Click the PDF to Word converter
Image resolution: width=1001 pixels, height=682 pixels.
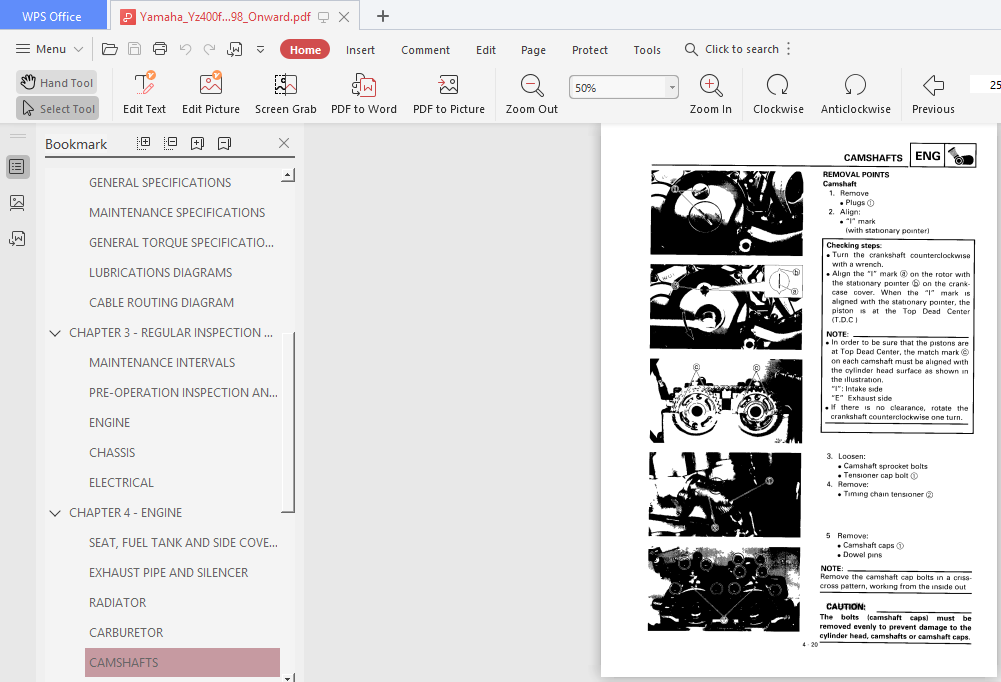click(364, 93)
